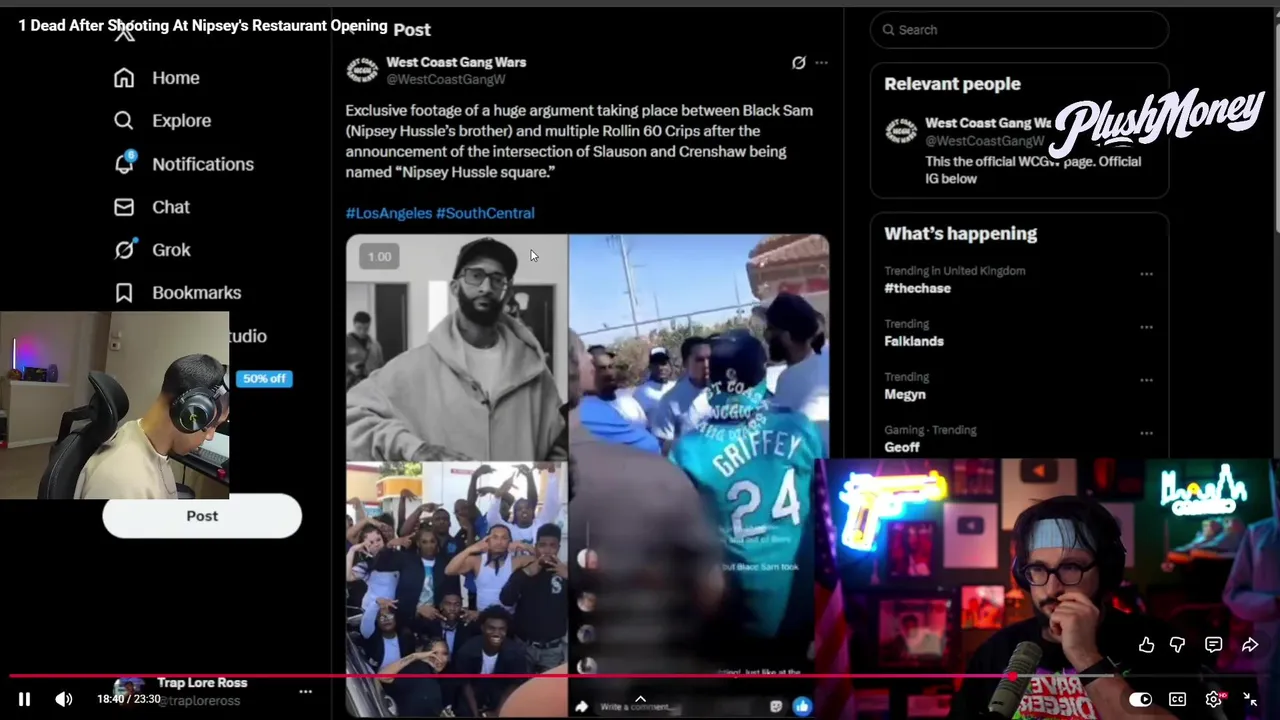This screenshot has height=720, width=1280.
Task: Click the blue thumbs-up icon under the post video
Action: (x=802, y=706)
